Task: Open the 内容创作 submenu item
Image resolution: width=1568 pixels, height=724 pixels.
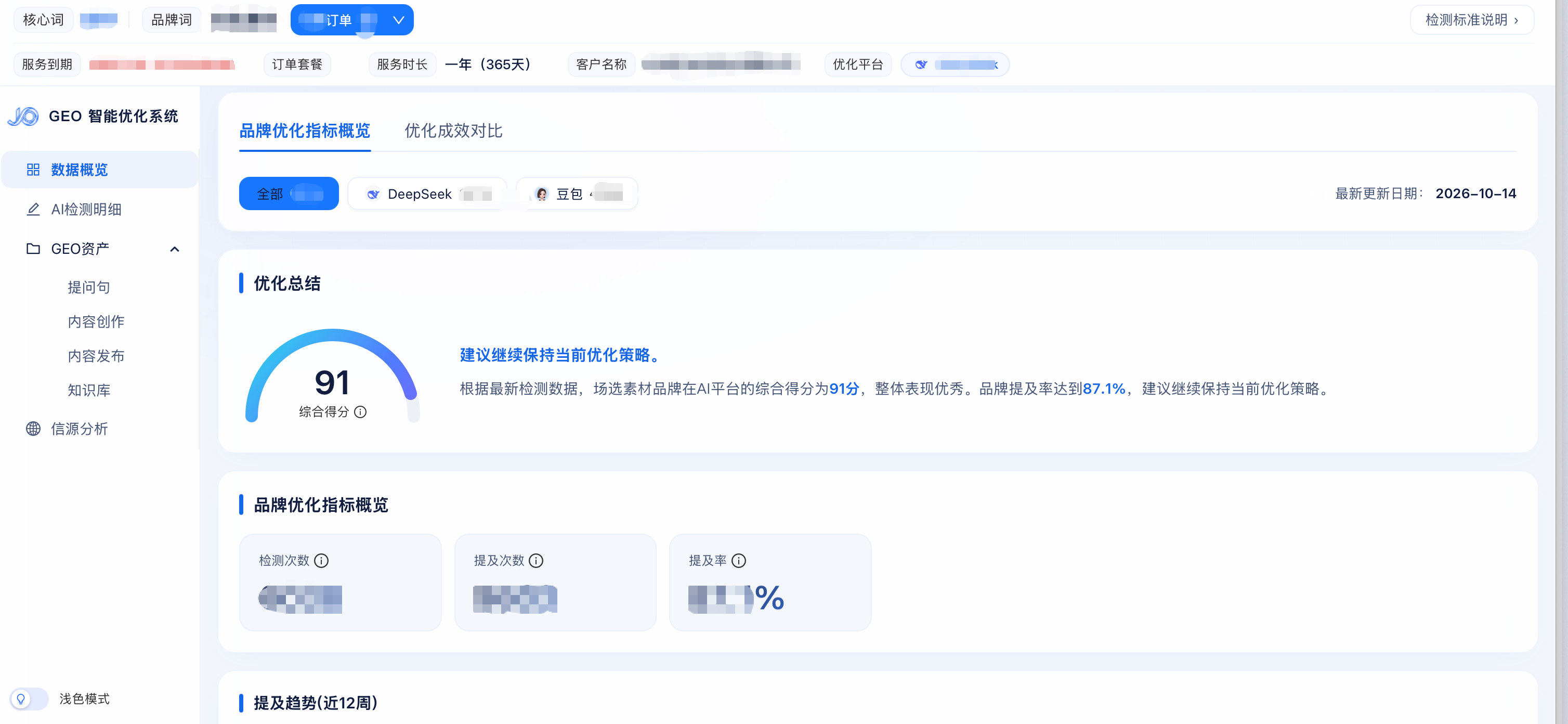Action: (x=96, y=321)
